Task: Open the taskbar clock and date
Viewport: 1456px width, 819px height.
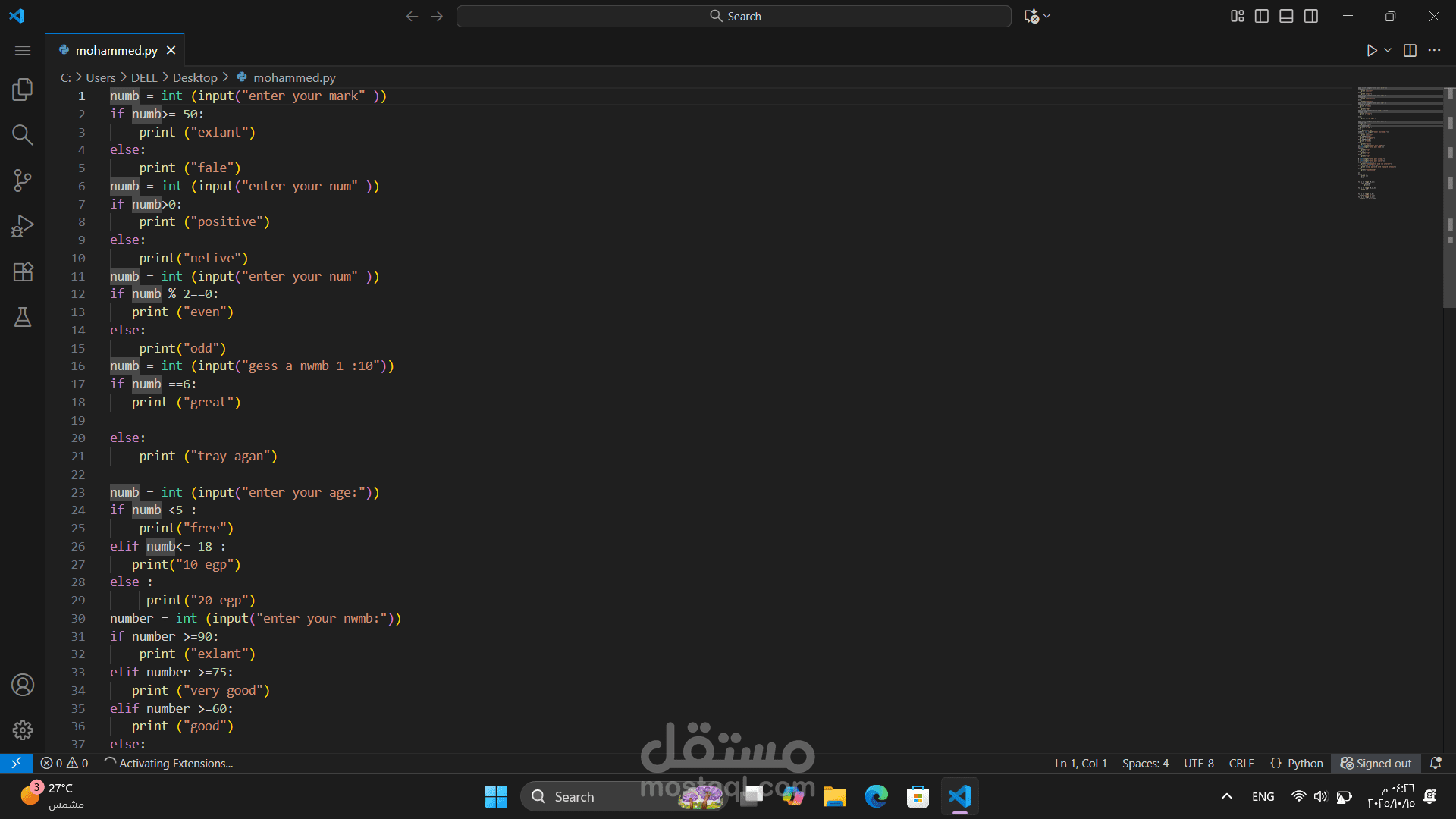Action: (x=1391, y=796)
